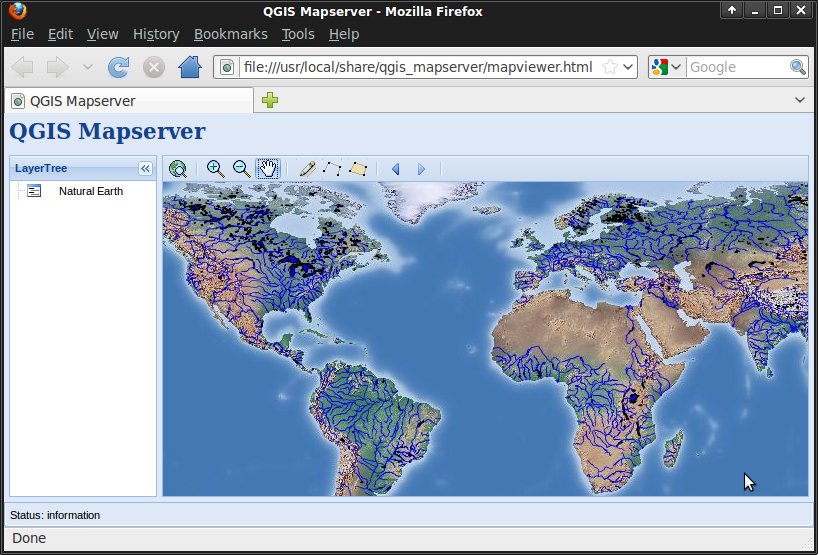This screenshot has height=555, width=818.
Task: Open the Help menu
Action: click(x=344, y=34)
